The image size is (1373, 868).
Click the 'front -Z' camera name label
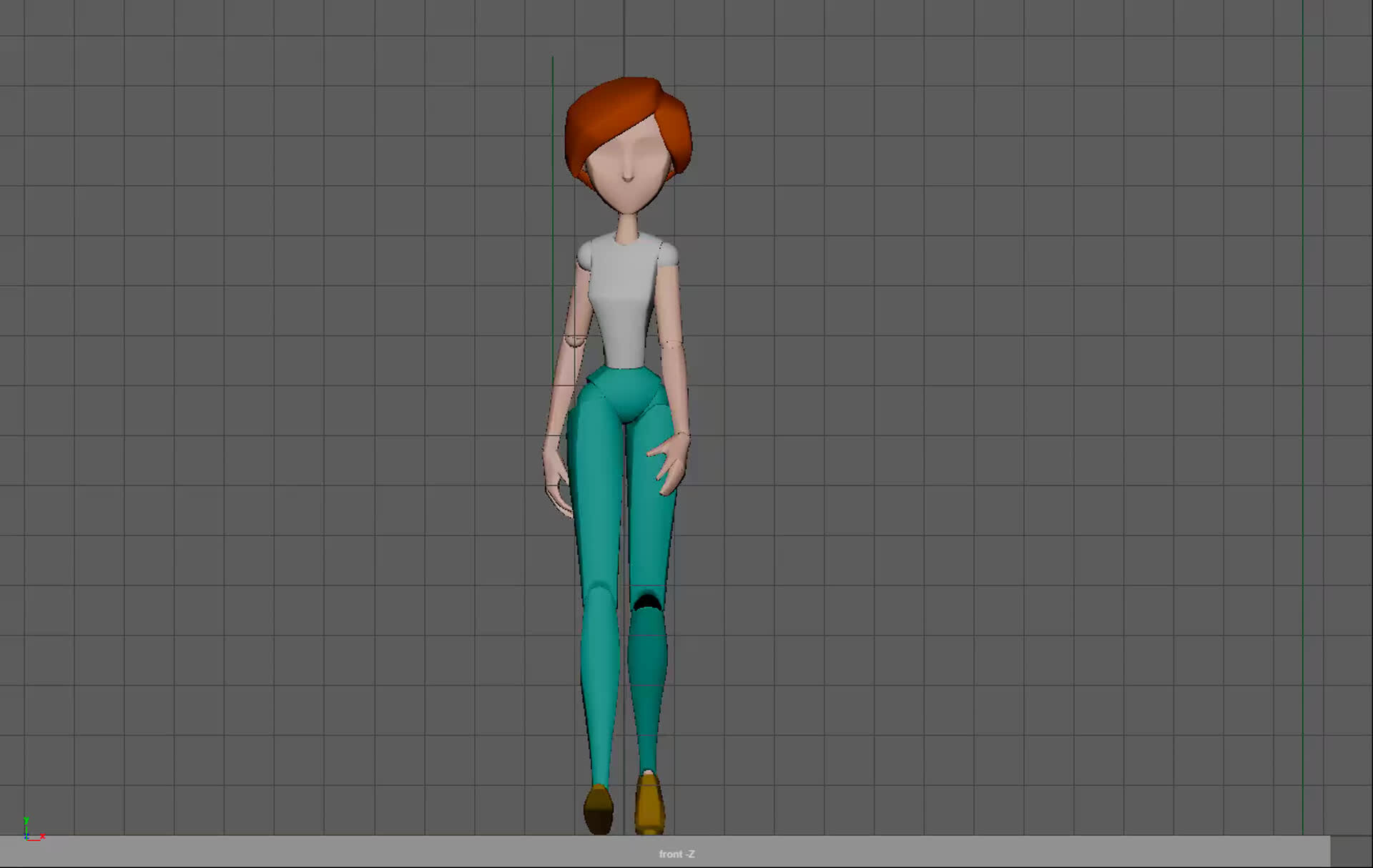pyautogui.click(x=676, y=854)
